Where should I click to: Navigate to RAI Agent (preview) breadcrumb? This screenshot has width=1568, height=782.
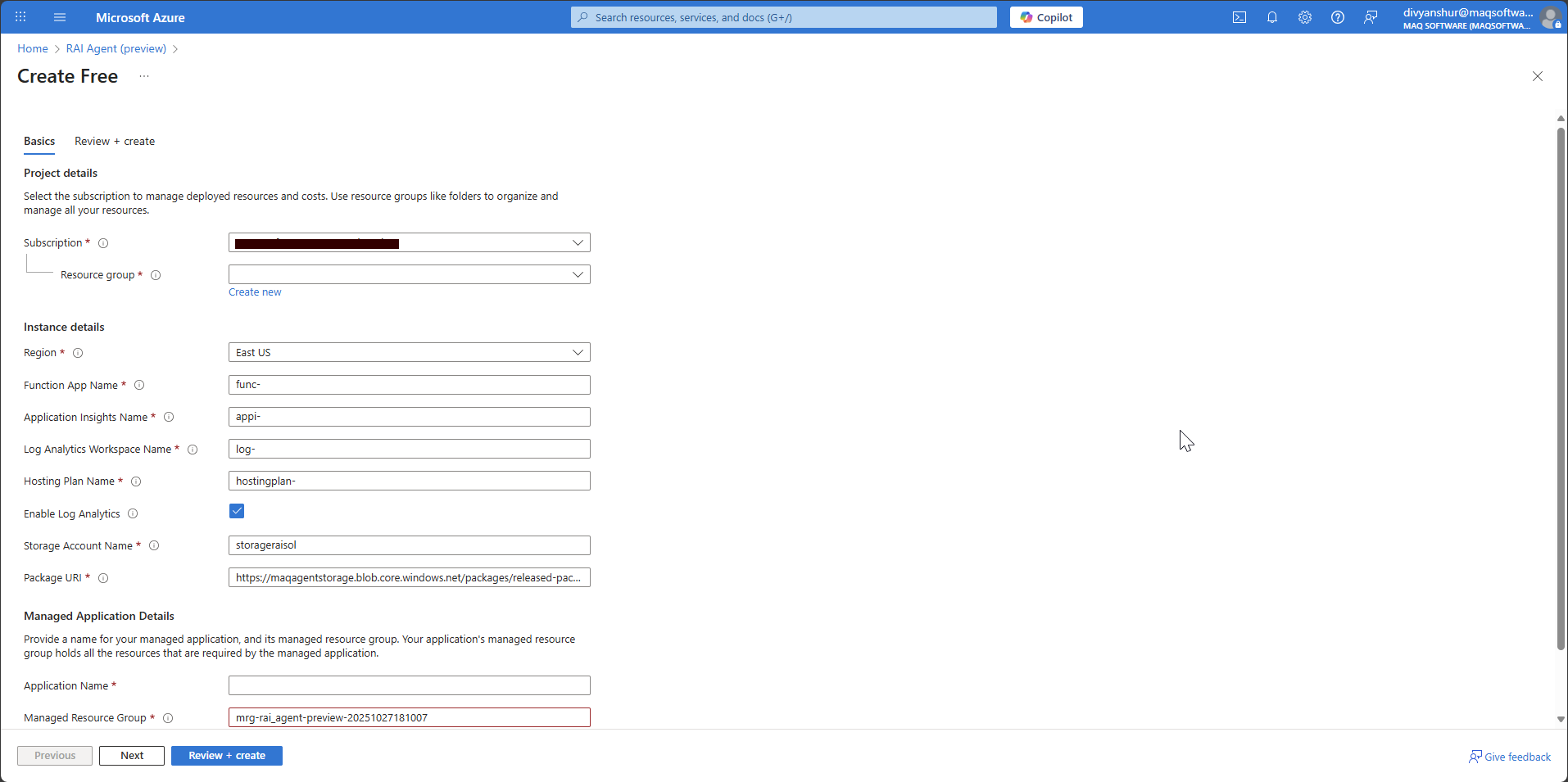point(116,48)
